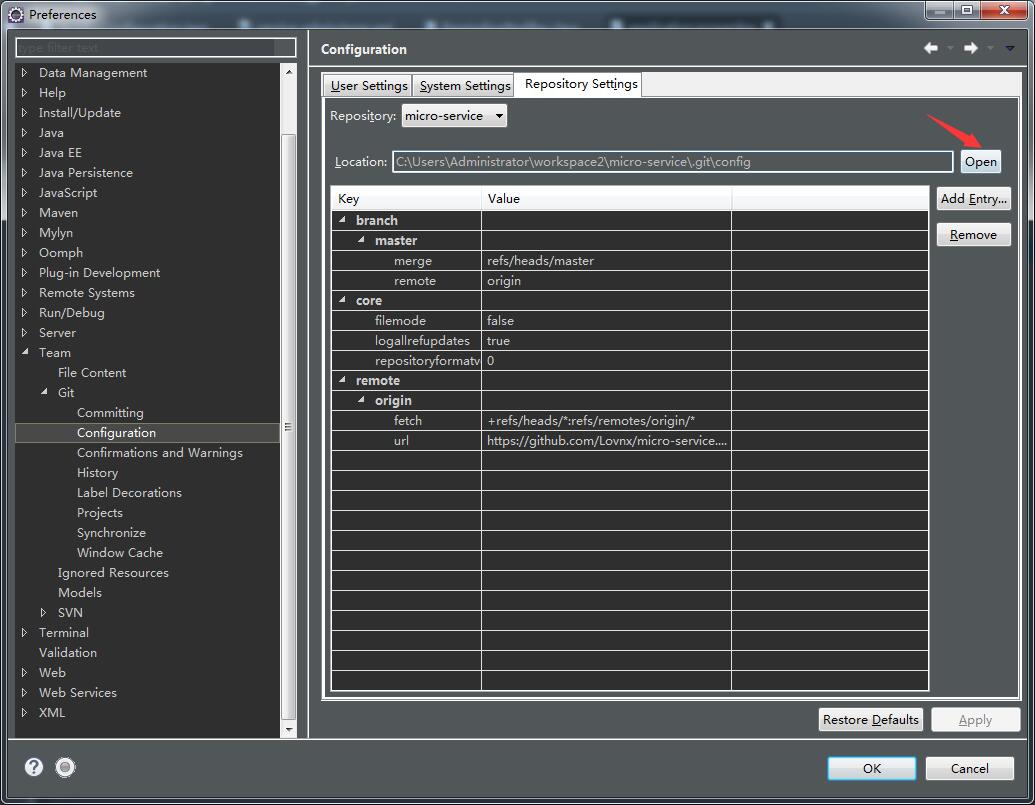Click the Key column header
The height and width of the screenshot is (805, 1035).
[406, 199]
